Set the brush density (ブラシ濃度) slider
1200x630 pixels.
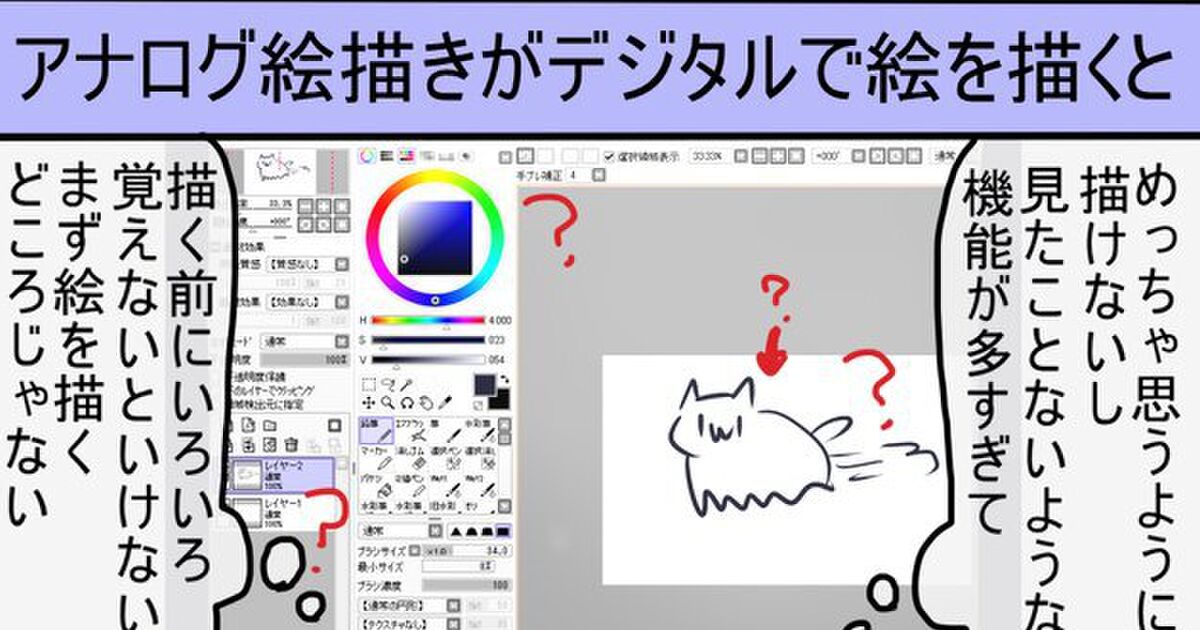coord(466,583)
